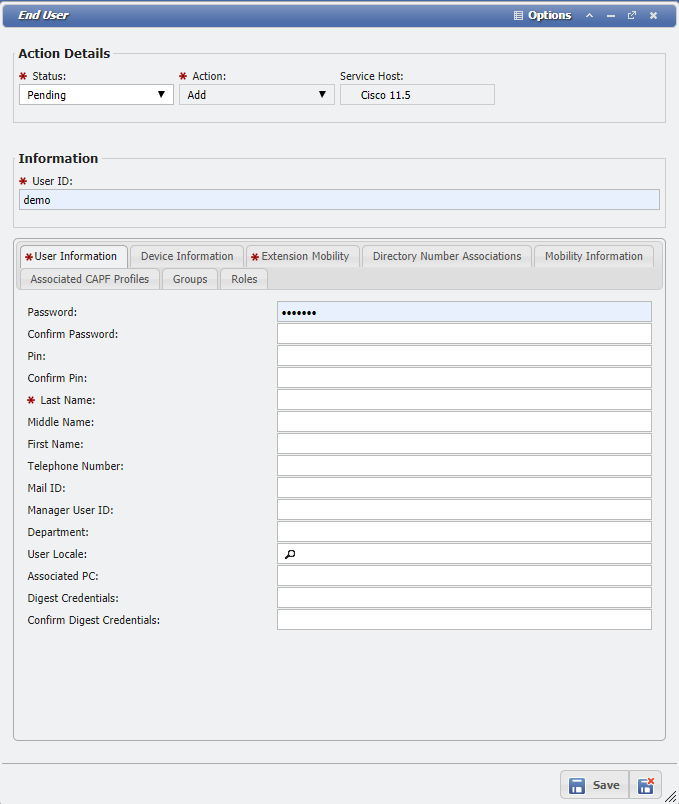Open the Status dropdown showing Pending

point(96,95)
